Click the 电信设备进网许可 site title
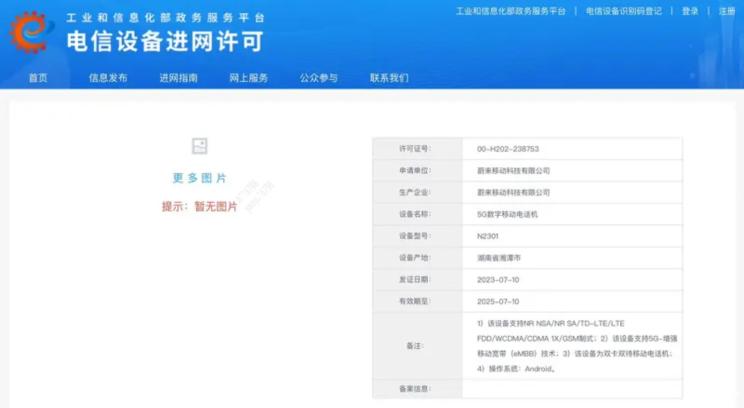The image size is (744, 408). [165, 41]
